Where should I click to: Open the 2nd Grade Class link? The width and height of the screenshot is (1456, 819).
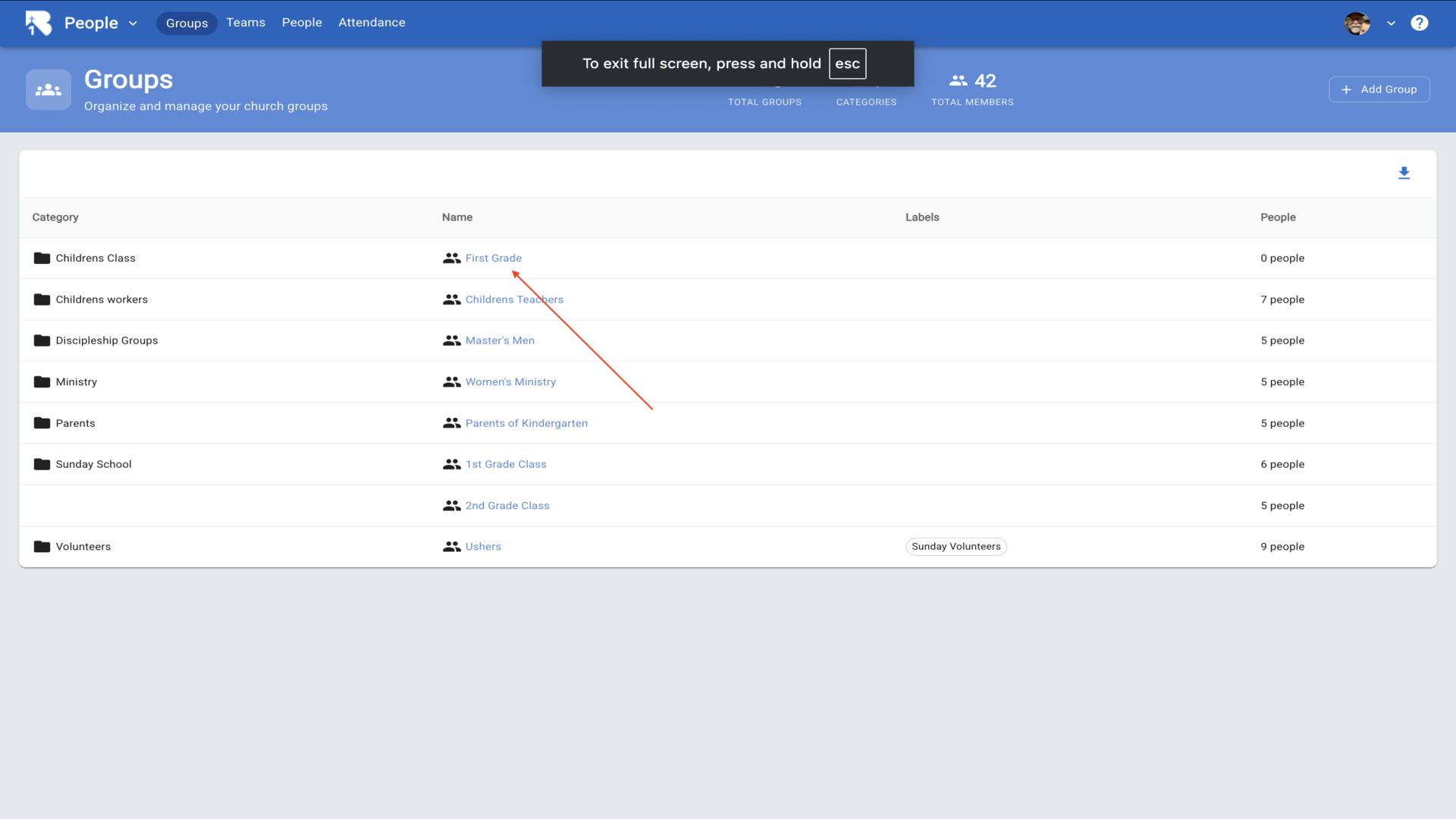[x=507, y=505]
